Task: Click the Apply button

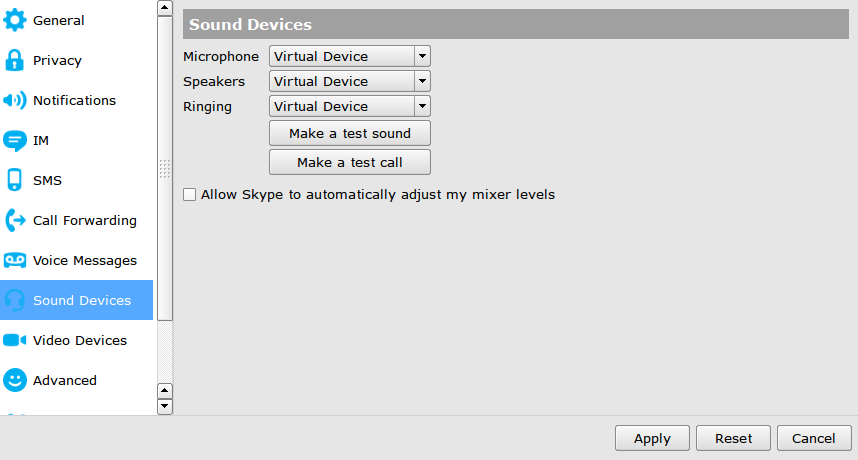Action: tap(652, 438)
